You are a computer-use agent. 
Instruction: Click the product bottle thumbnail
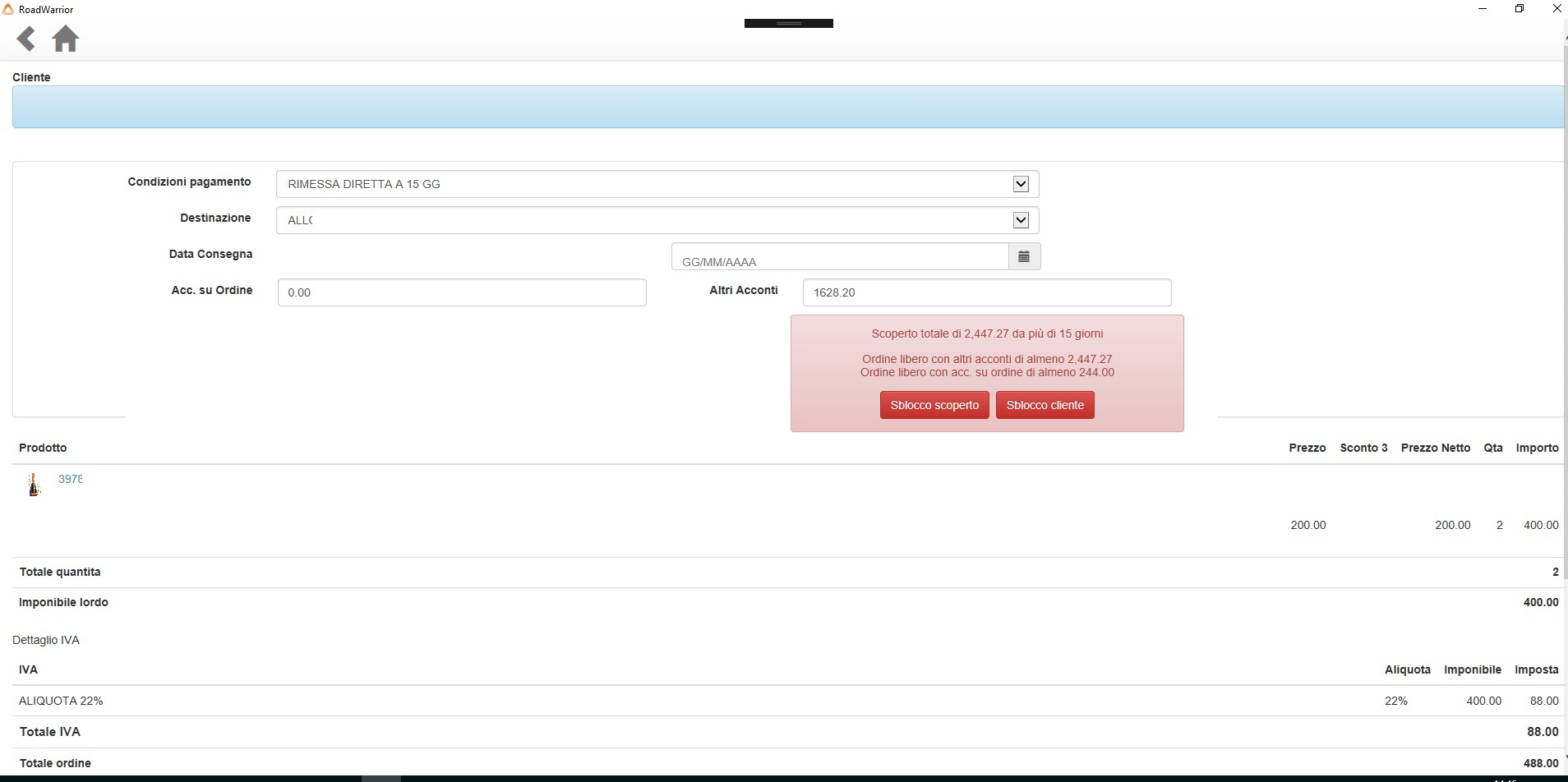[34, 485]
